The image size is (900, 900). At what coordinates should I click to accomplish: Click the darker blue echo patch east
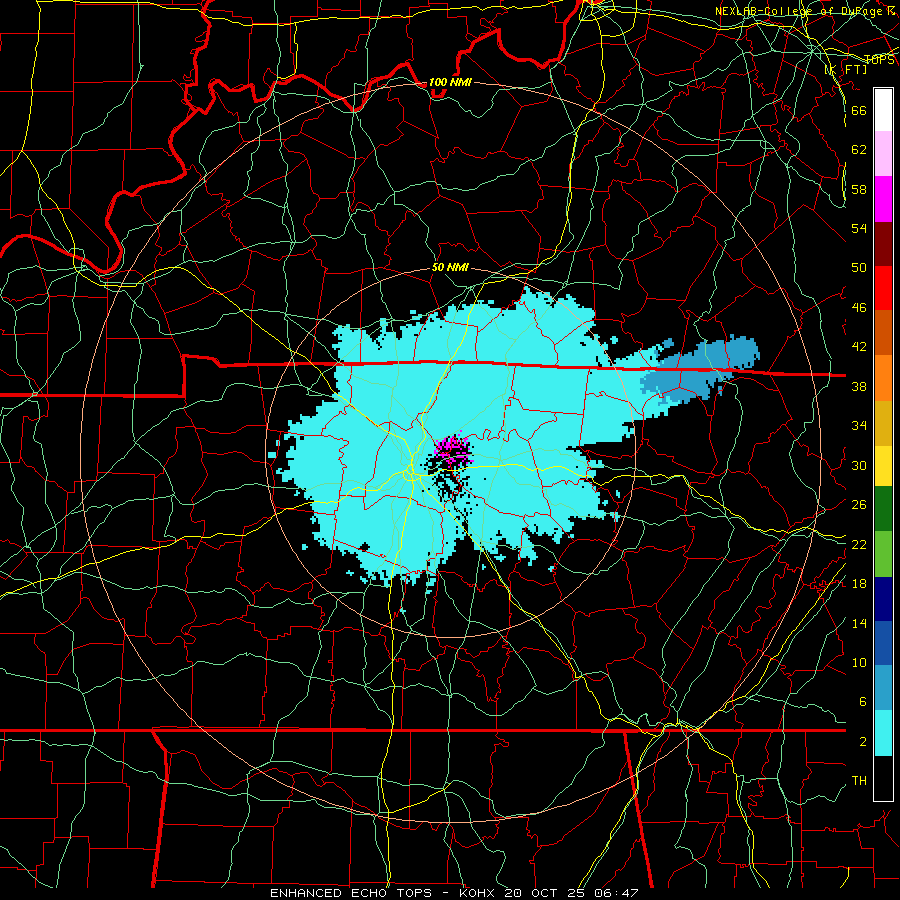click(x=701, y=368)
